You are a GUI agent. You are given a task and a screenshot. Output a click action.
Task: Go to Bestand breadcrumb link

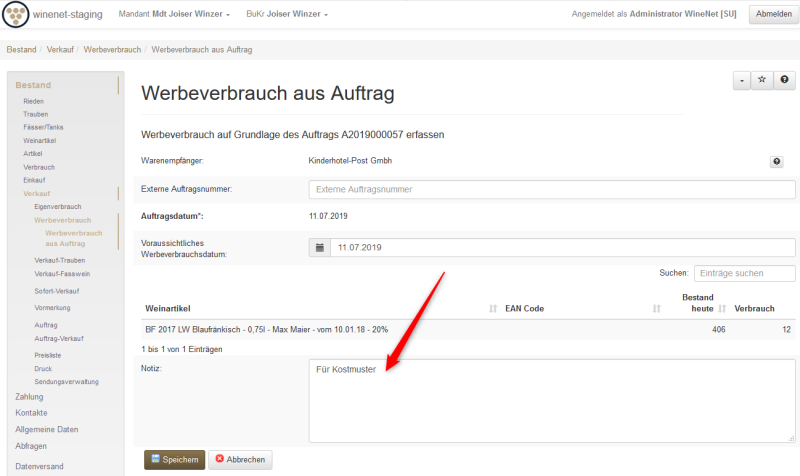pyautogui.click(x=21, y=49)
